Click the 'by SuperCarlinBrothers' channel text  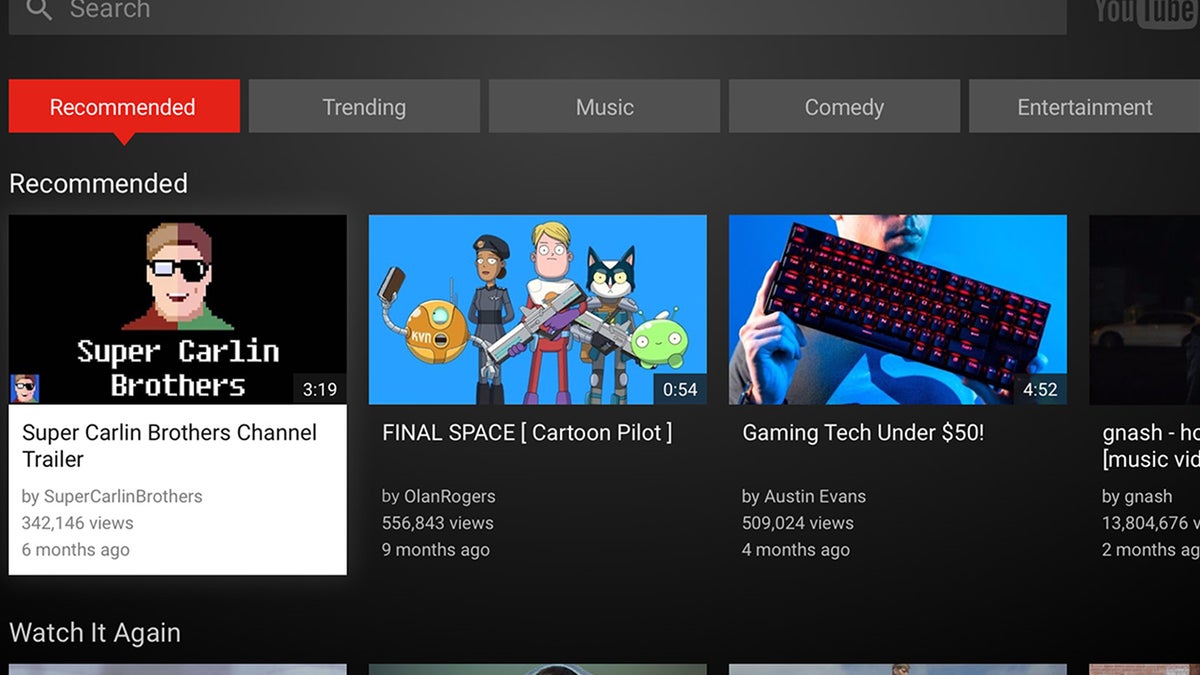(112, 497)
